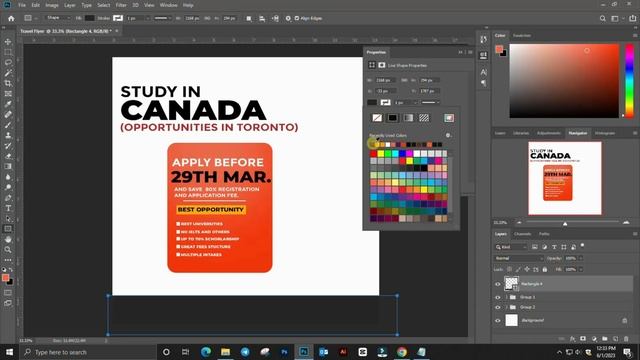Screen dimensions: 640x360
Task: Select the Move tool
Action: [8, 42]
